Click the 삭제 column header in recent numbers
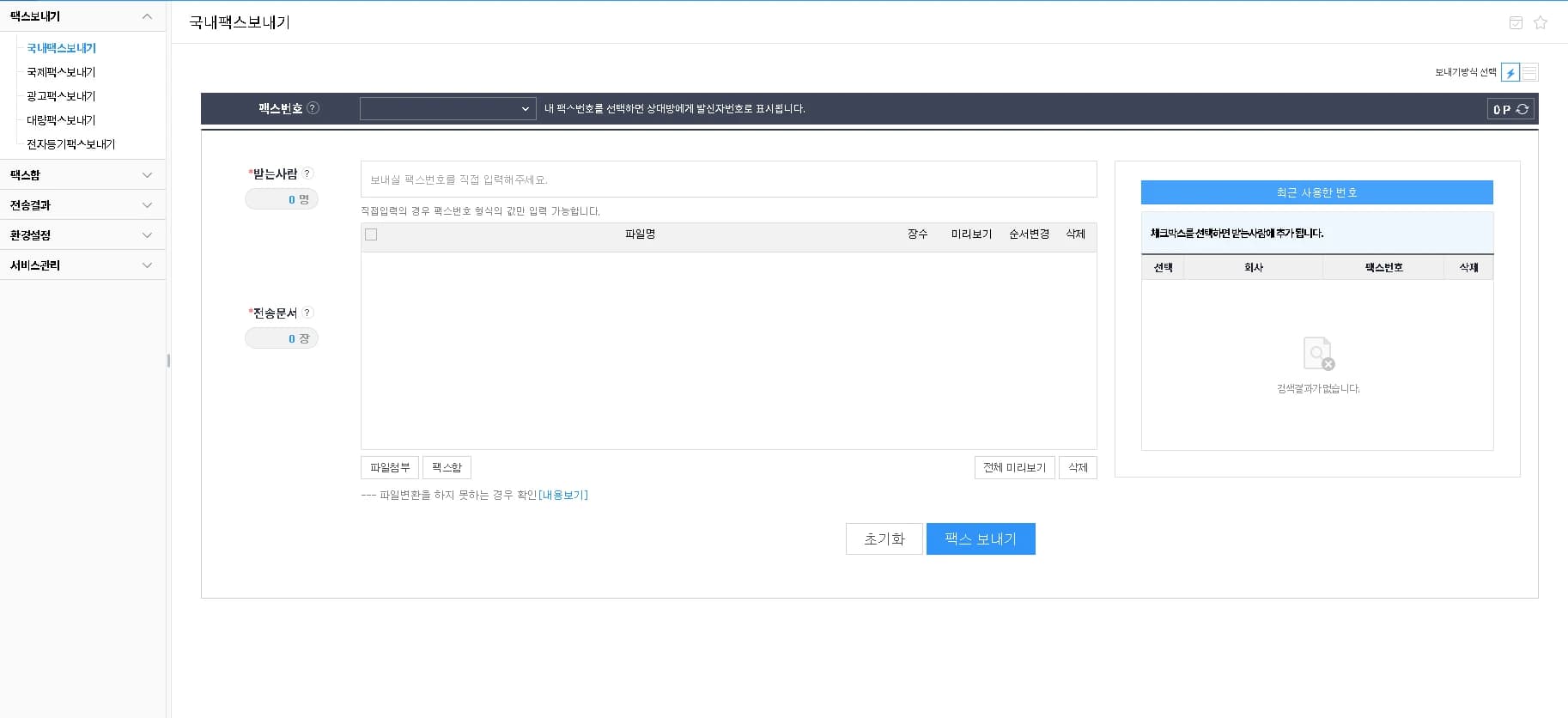The image size is (1568, 718). coord(1468,268)
